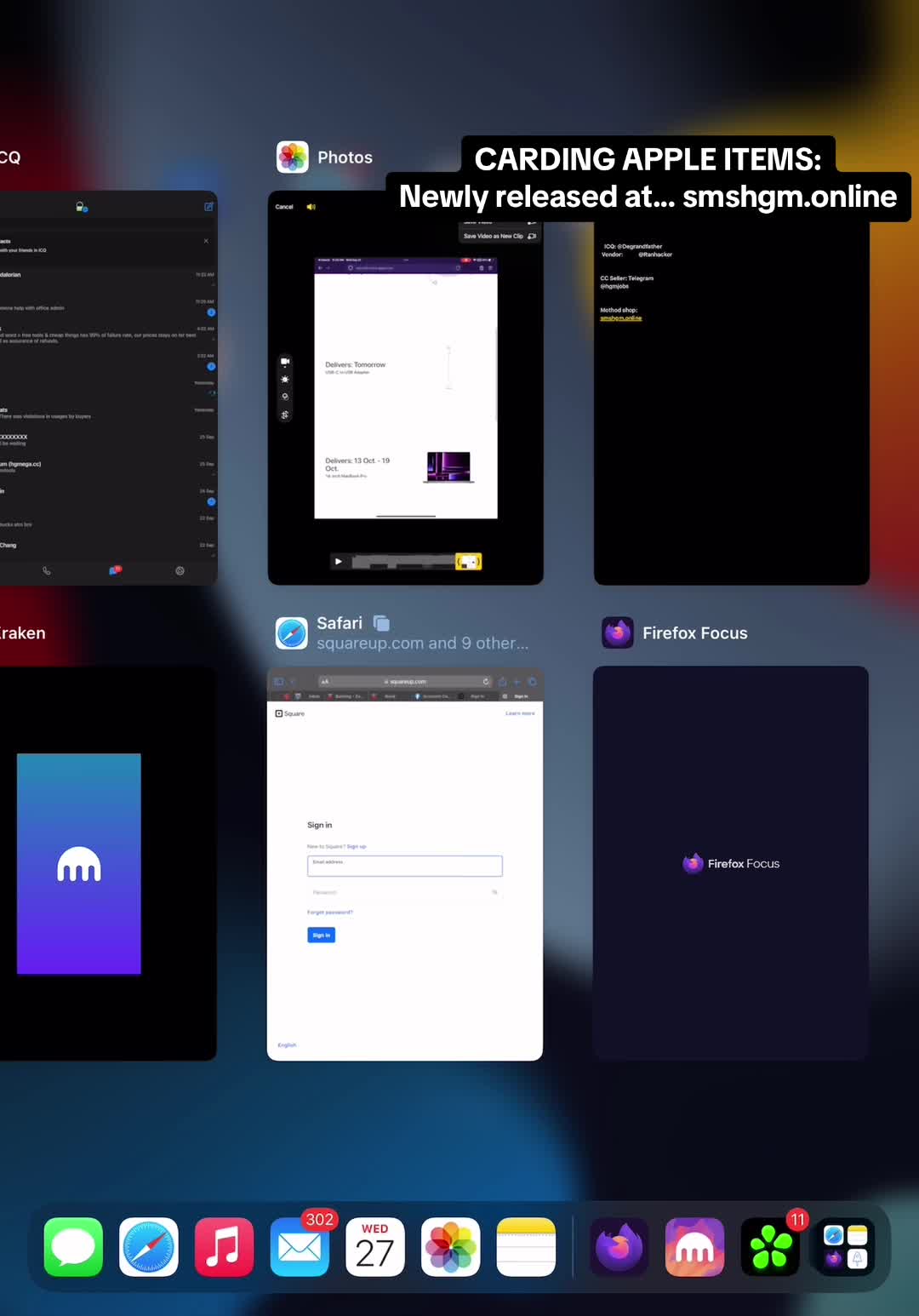The height and width of the screenshot is (1316, 919).
Task: Open Kraken app icon in dock
Action: click(694, 1247)
